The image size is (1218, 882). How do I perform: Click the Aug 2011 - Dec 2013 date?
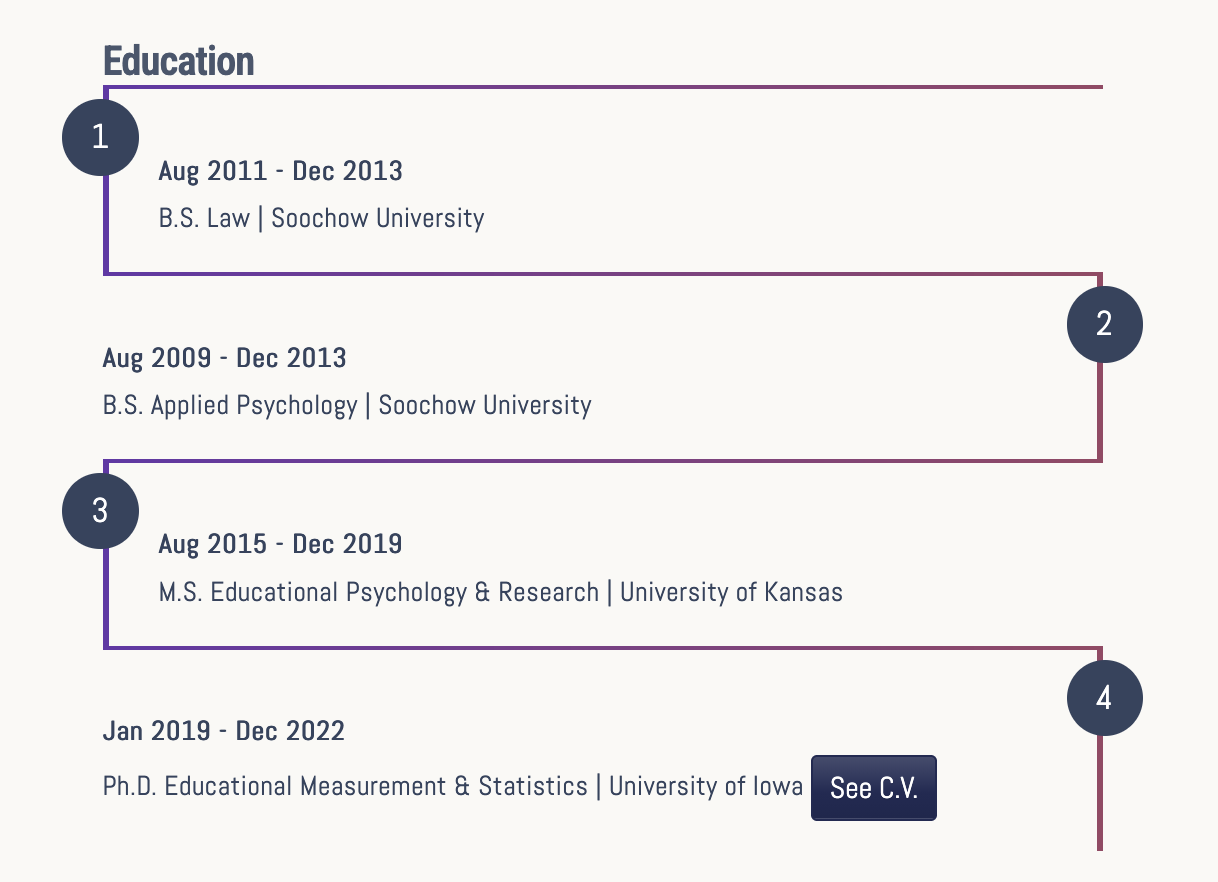(280, 171)
